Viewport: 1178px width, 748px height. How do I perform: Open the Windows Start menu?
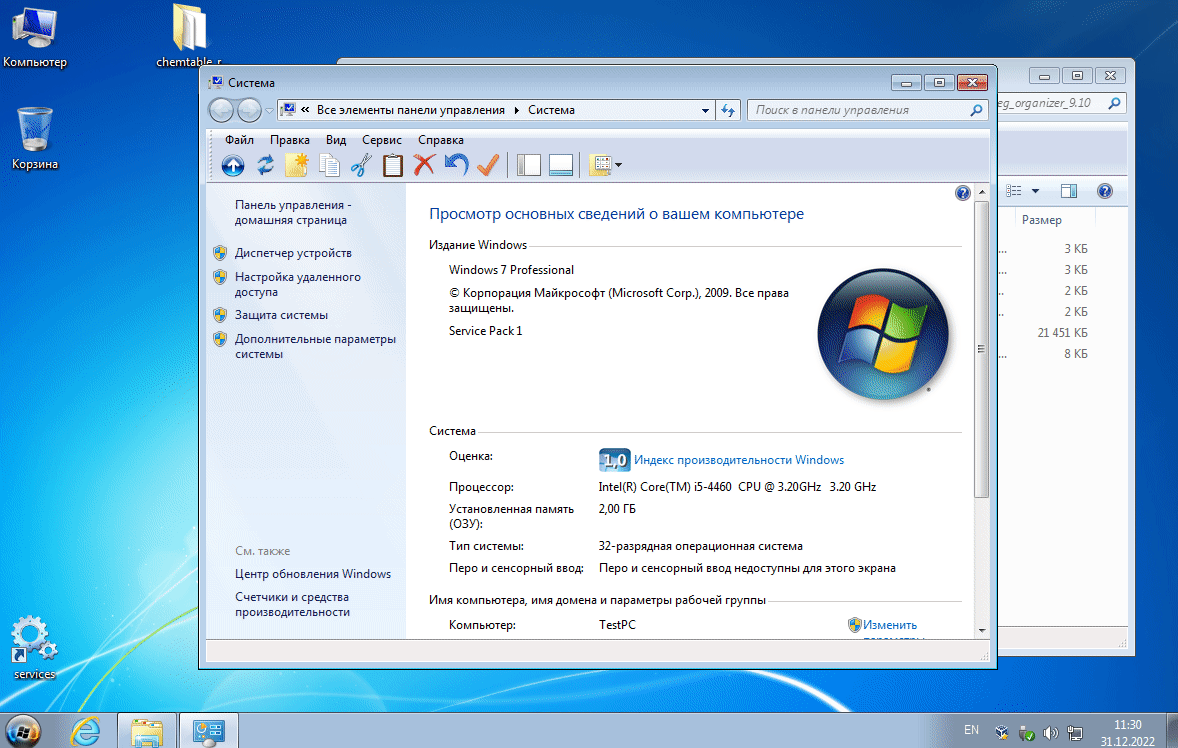tap(23, 731)
